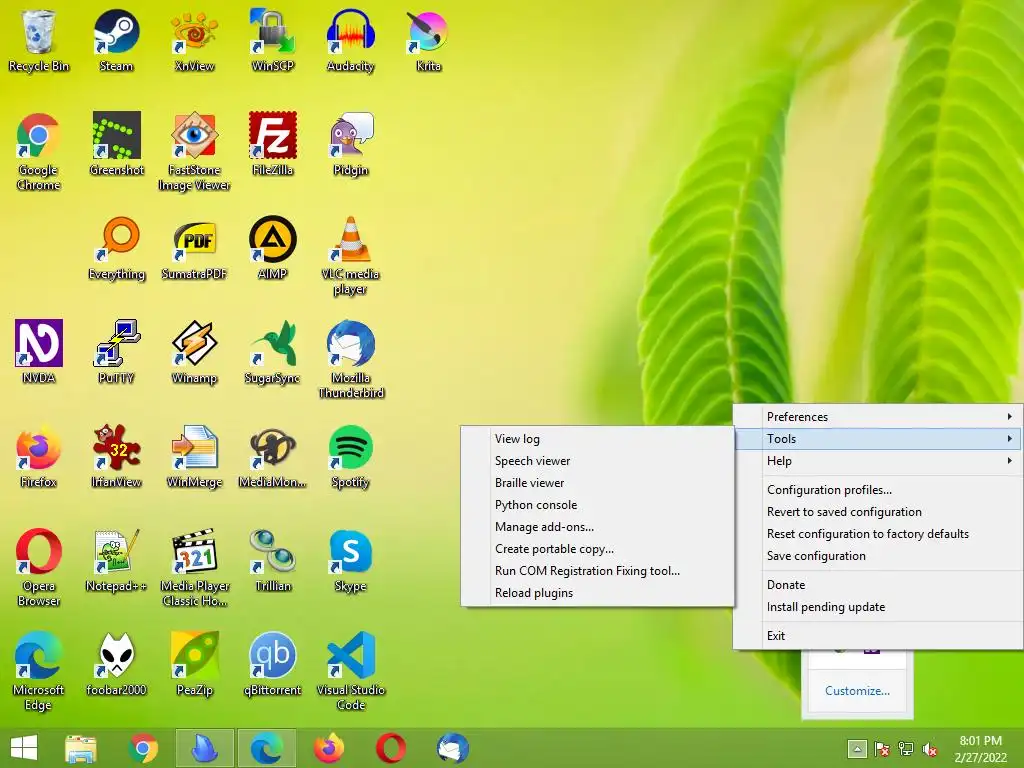Screen dimensions: 1024x768
Task: Open the muted volume tray icon
Action: [930, 749]
